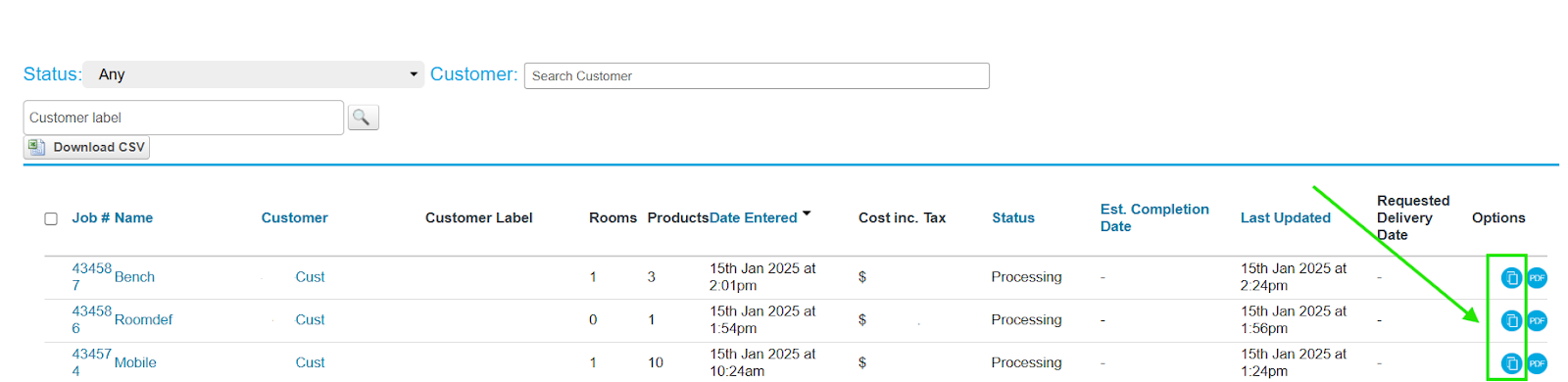Open the PDF for the Roomdef job
The height and width of the screenshot is (382, 1568).
click(x=1537, y=320)
